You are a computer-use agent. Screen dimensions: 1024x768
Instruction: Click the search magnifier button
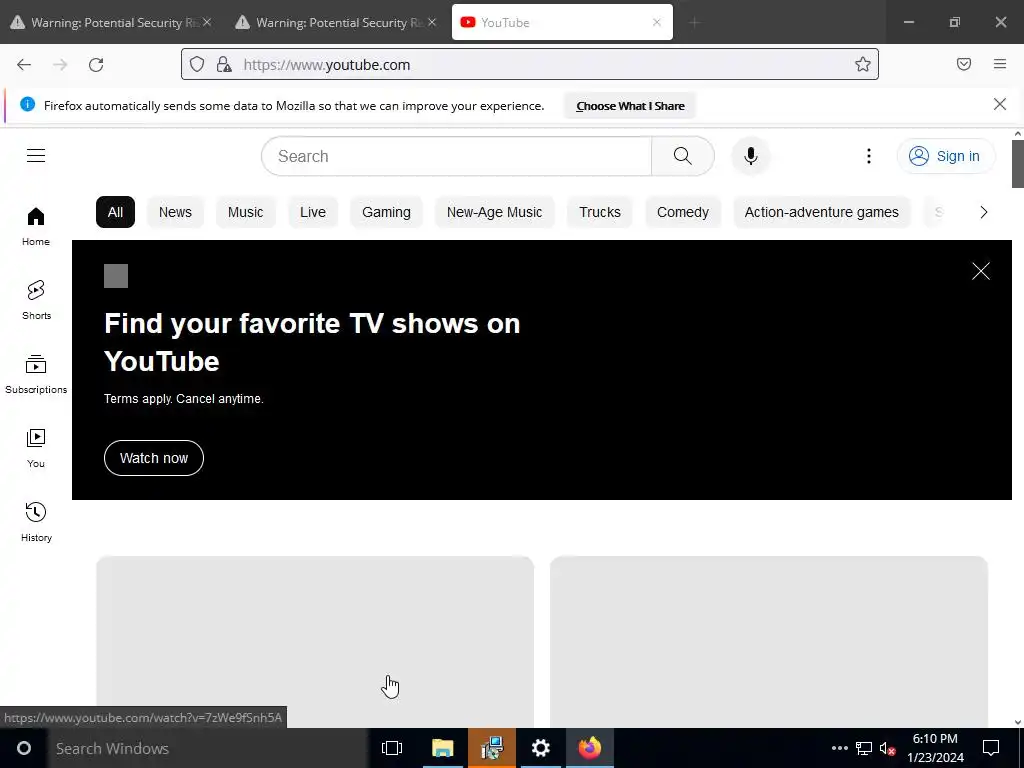[682, 156]
